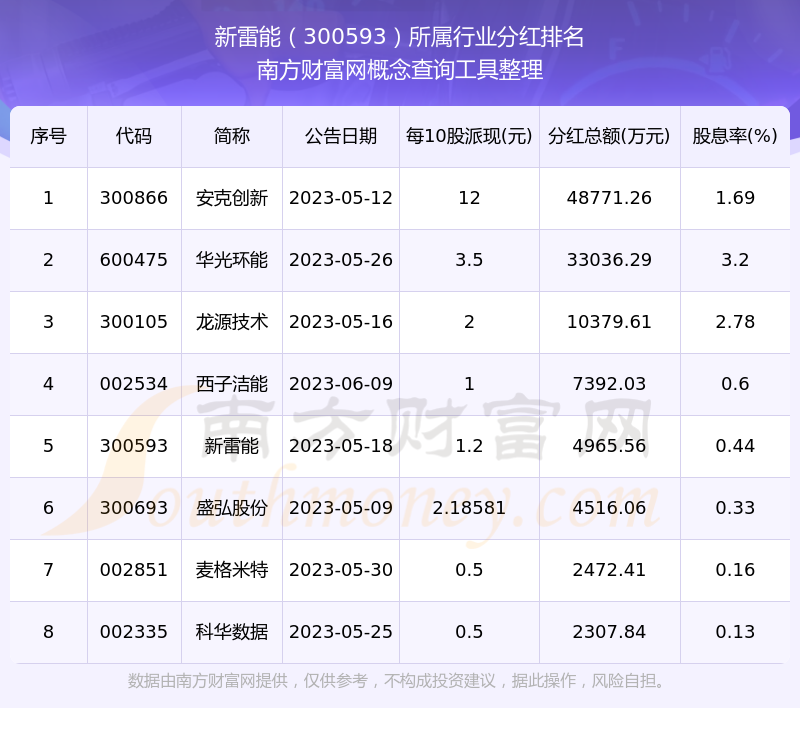Select the 分红总额(万元) column header

(x=609, y=136)
